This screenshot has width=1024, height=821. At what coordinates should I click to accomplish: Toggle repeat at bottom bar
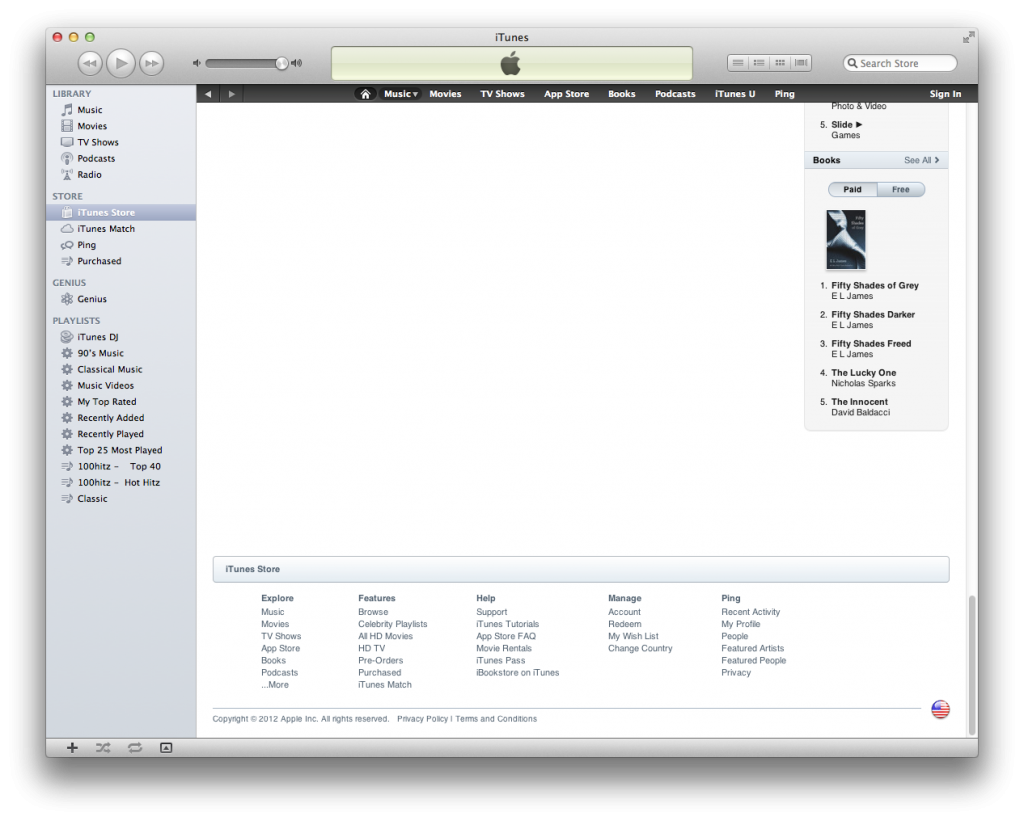pyautogui.click(x=135, y=748)
